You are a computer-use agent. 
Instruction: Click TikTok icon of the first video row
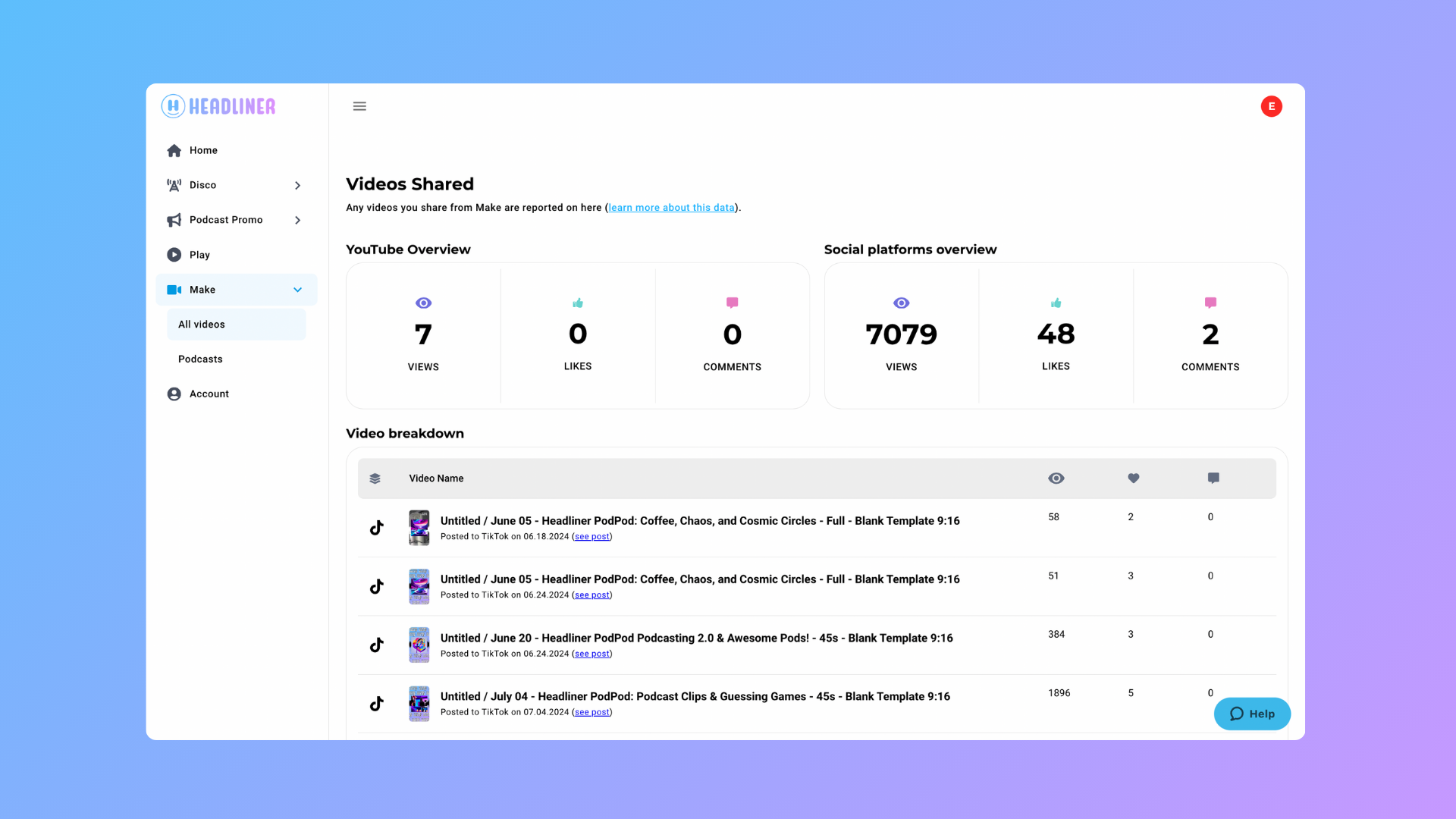[x=377, y=528]
